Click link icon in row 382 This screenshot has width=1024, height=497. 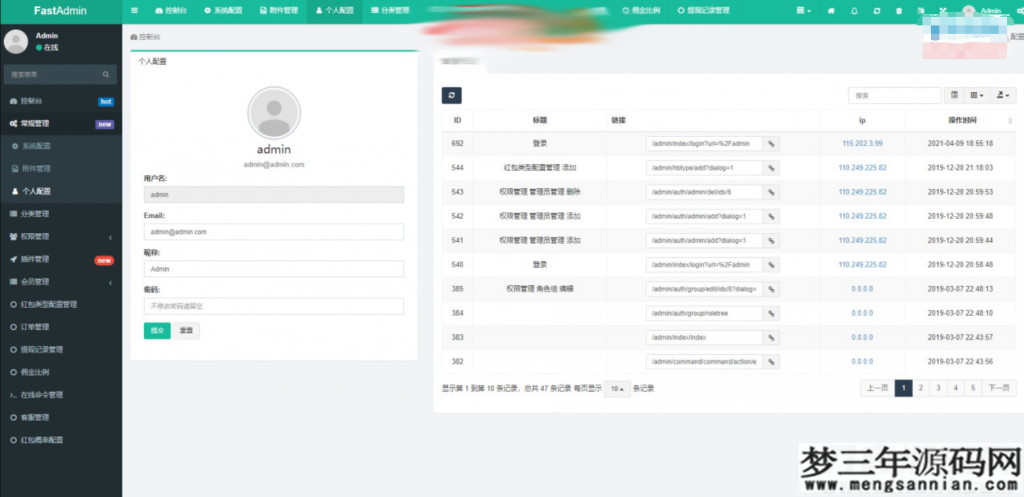(x=771, y=361)
